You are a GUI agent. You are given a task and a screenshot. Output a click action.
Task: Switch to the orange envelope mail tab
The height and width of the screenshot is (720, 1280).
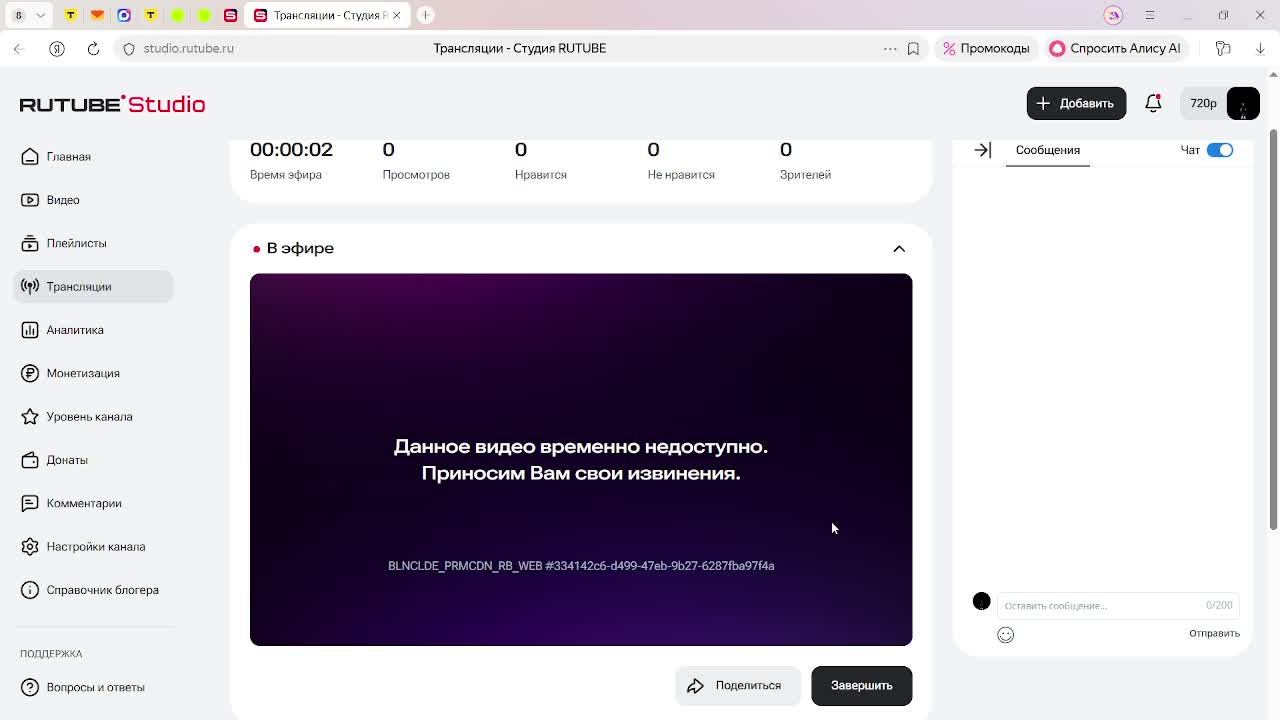[97, 15]
